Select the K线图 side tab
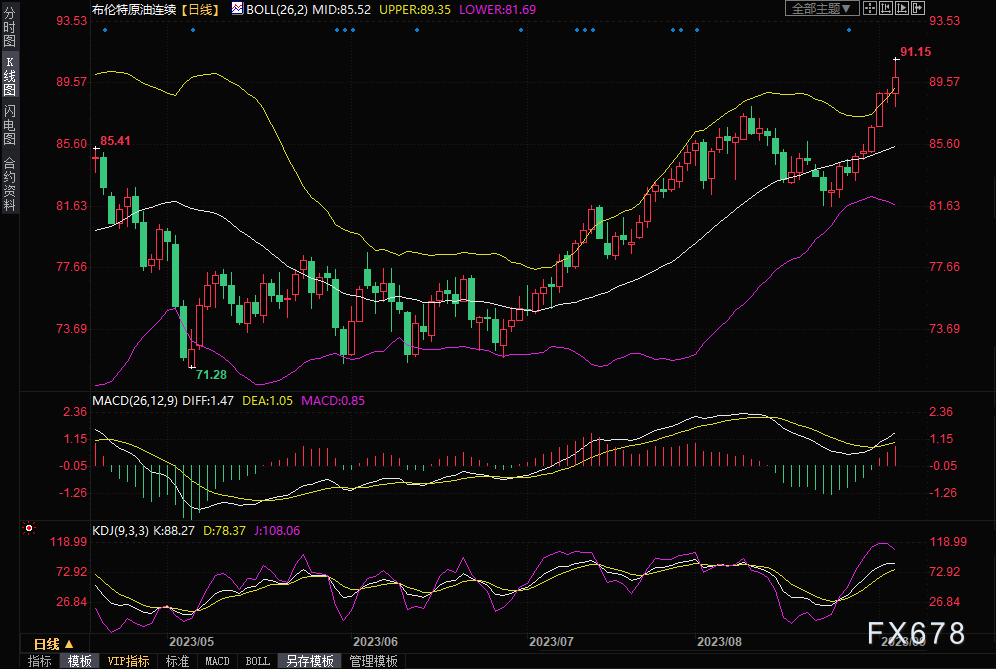996x669 pixels. pos(9,75)
